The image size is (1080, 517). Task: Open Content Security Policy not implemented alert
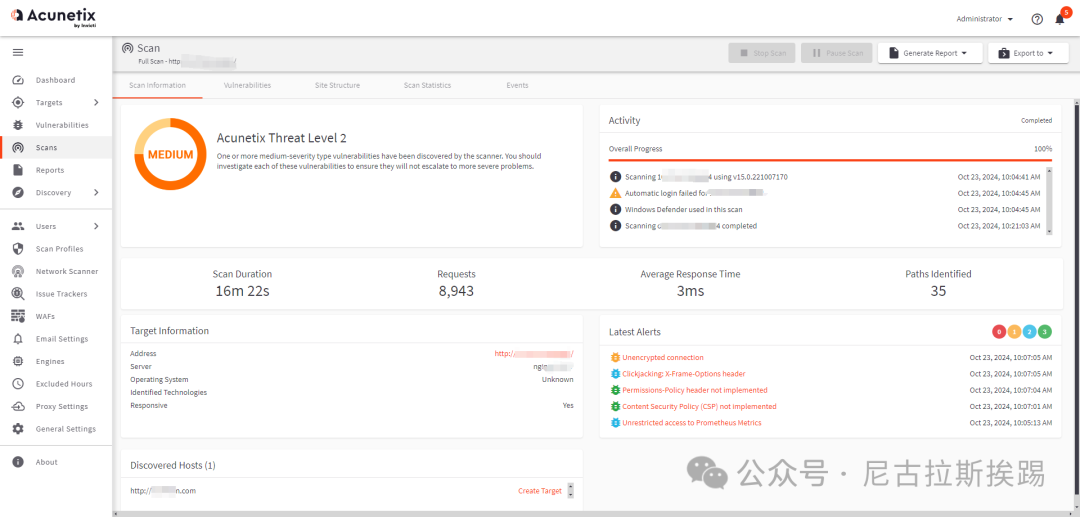[699, 407]
